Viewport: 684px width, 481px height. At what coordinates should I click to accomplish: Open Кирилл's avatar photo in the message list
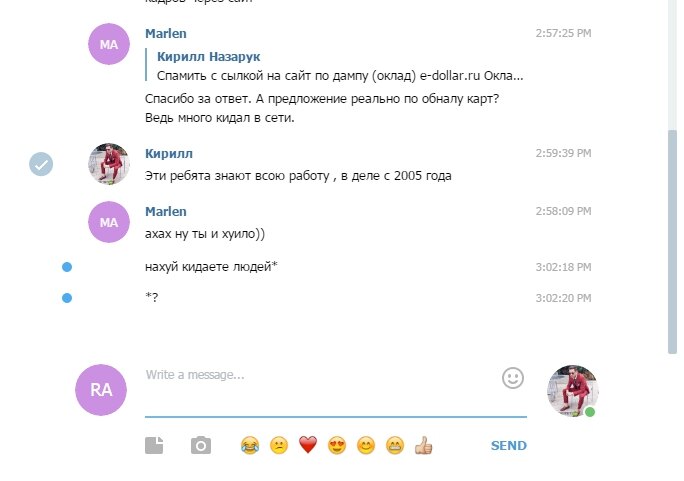(109, 164)
